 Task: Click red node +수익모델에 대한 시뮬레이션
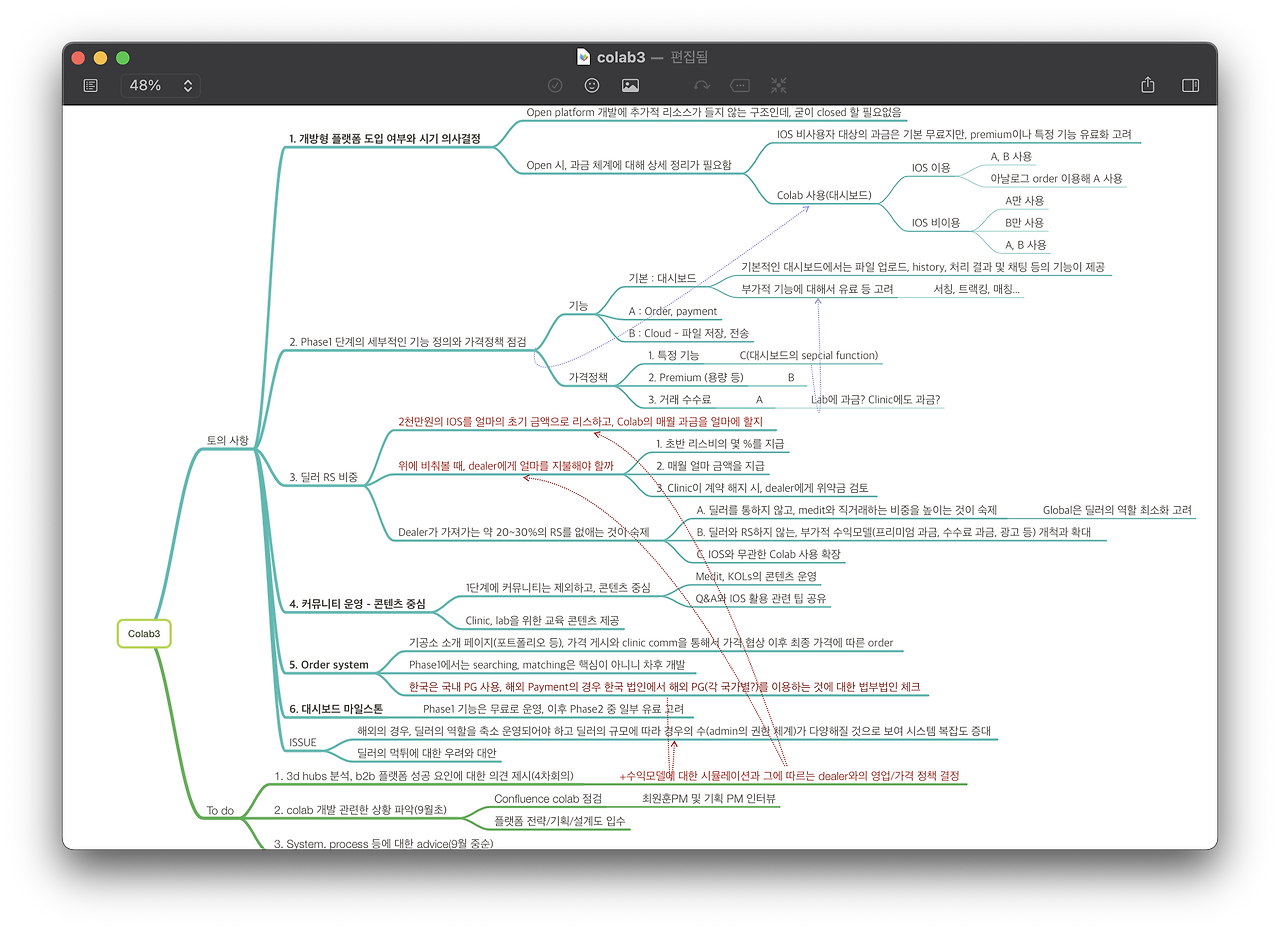[789, 775]
